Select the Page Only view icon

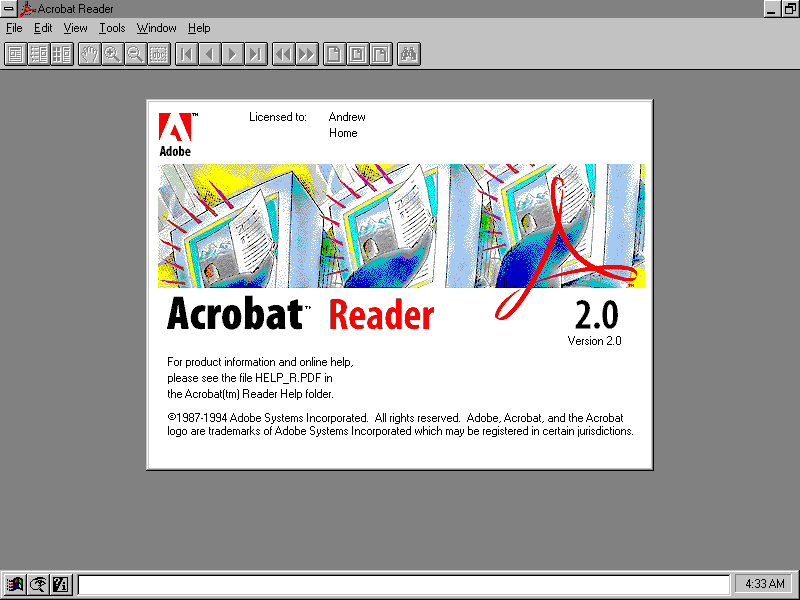tap(15, 54)
